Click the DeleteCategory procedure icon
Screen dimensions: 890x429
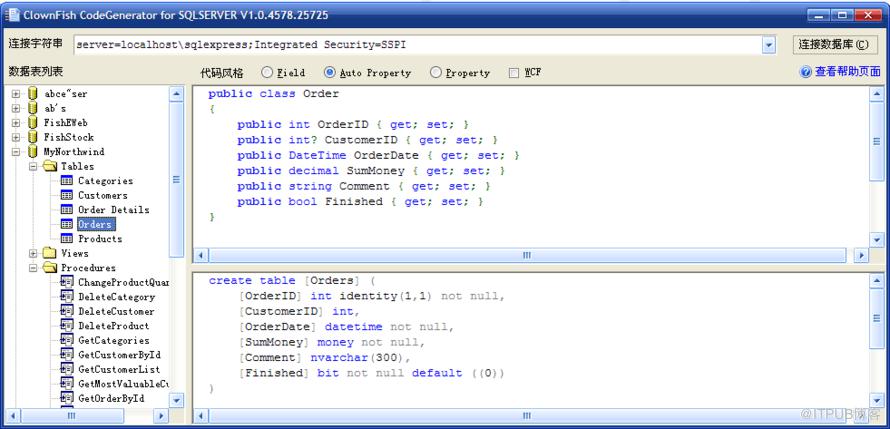coord(67,297)
